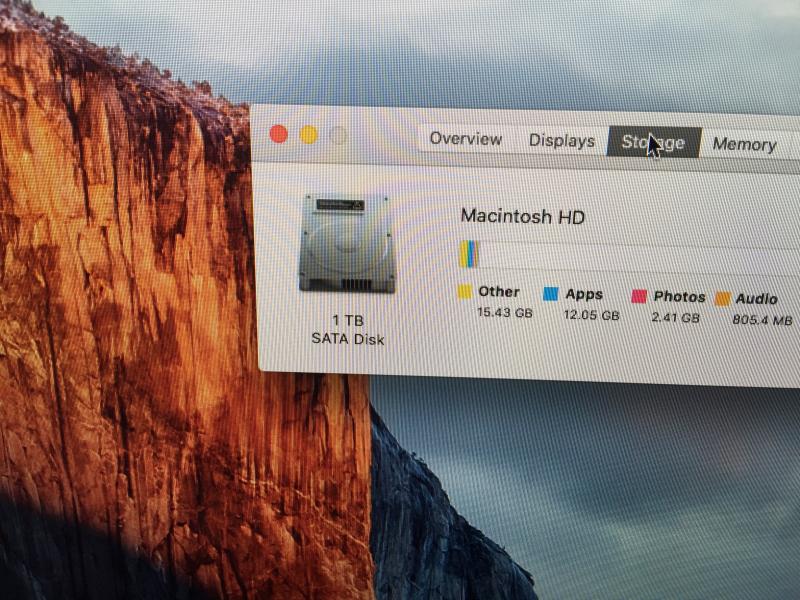Click the Photos category label

pyautogui.click(x=680, y=296)
